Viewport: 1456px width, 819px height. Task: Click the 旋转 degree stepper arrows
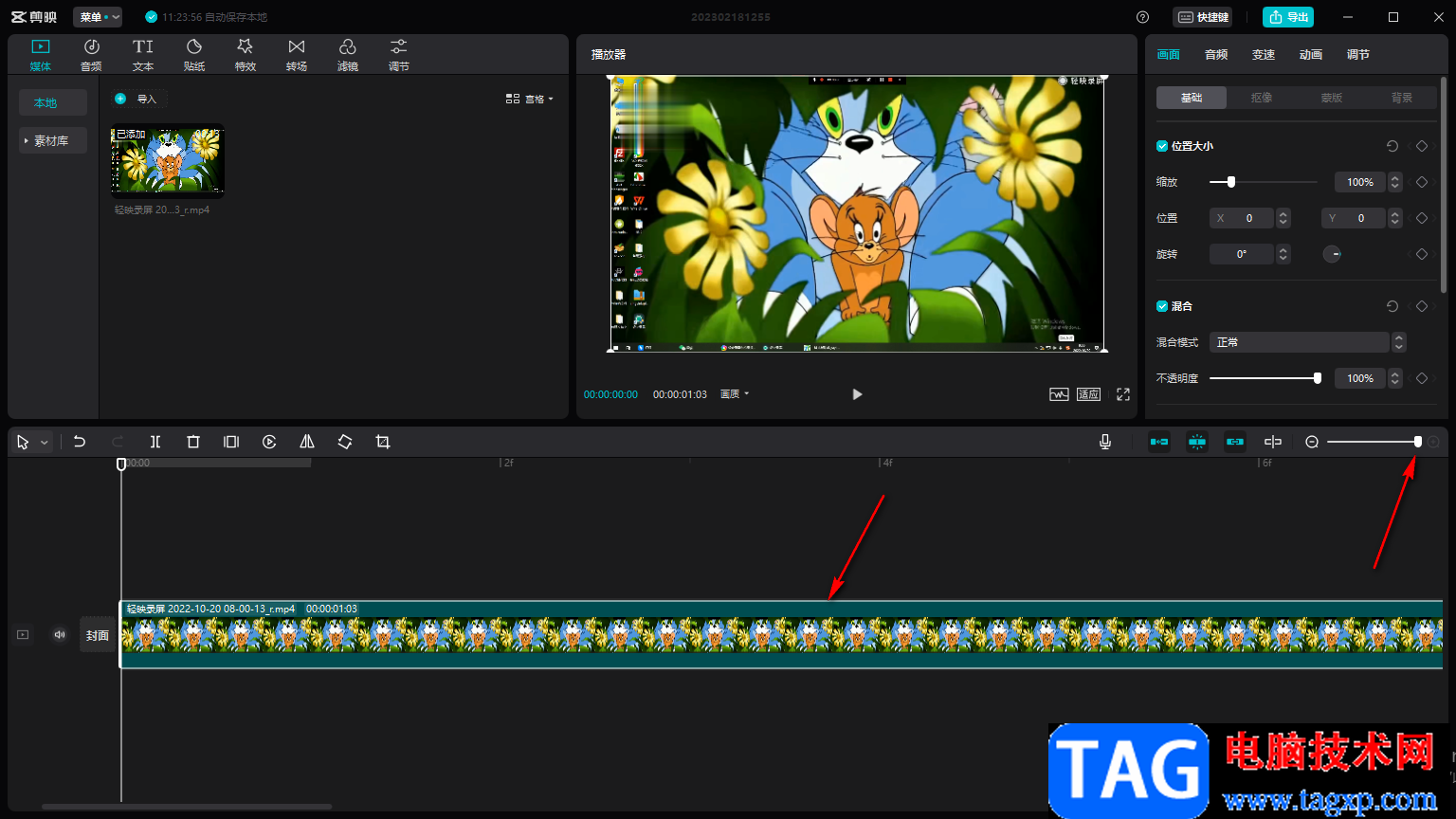[1283, 254]
